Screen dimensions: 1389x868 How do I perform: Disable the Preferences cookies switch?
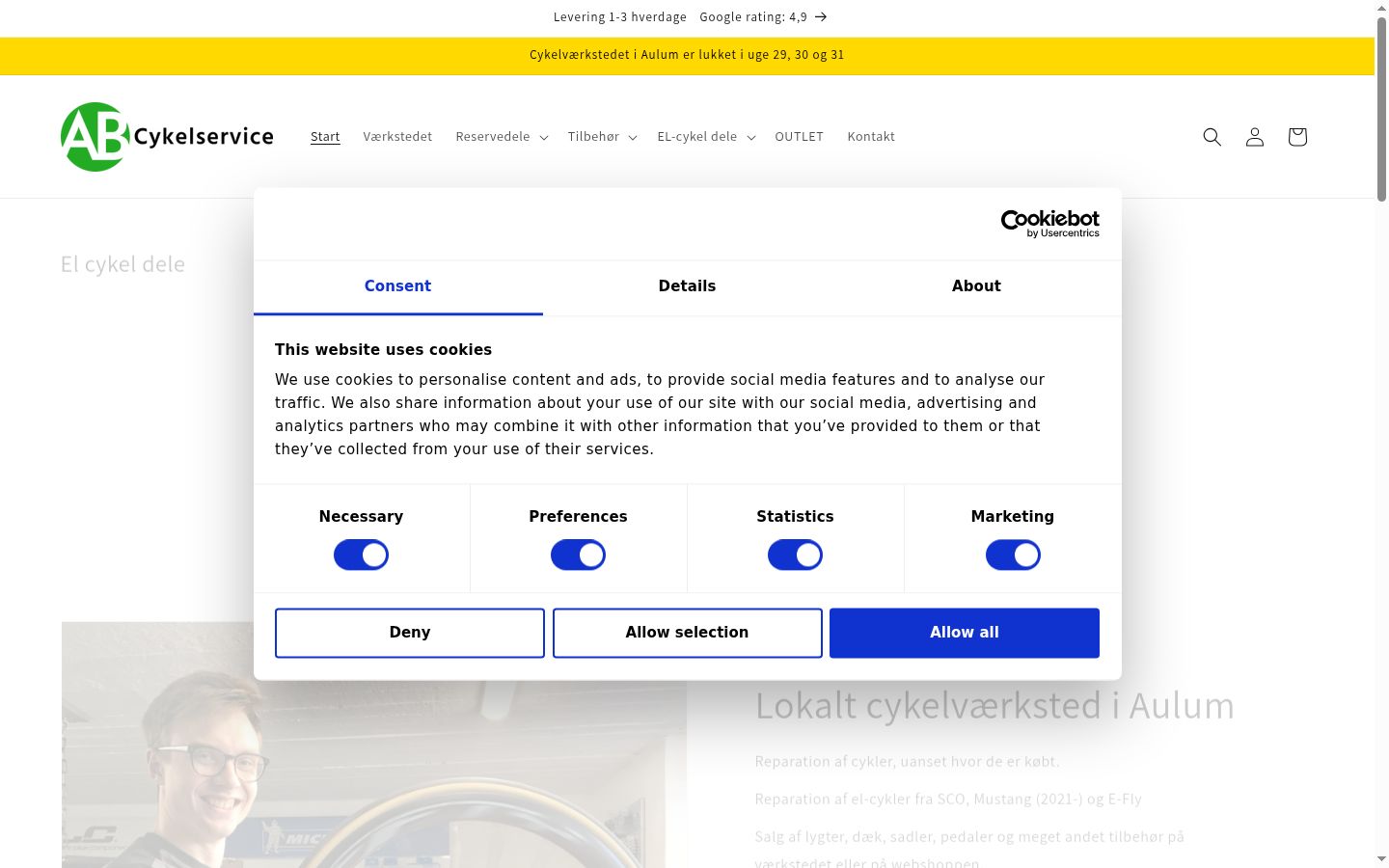tap(578, 555)
